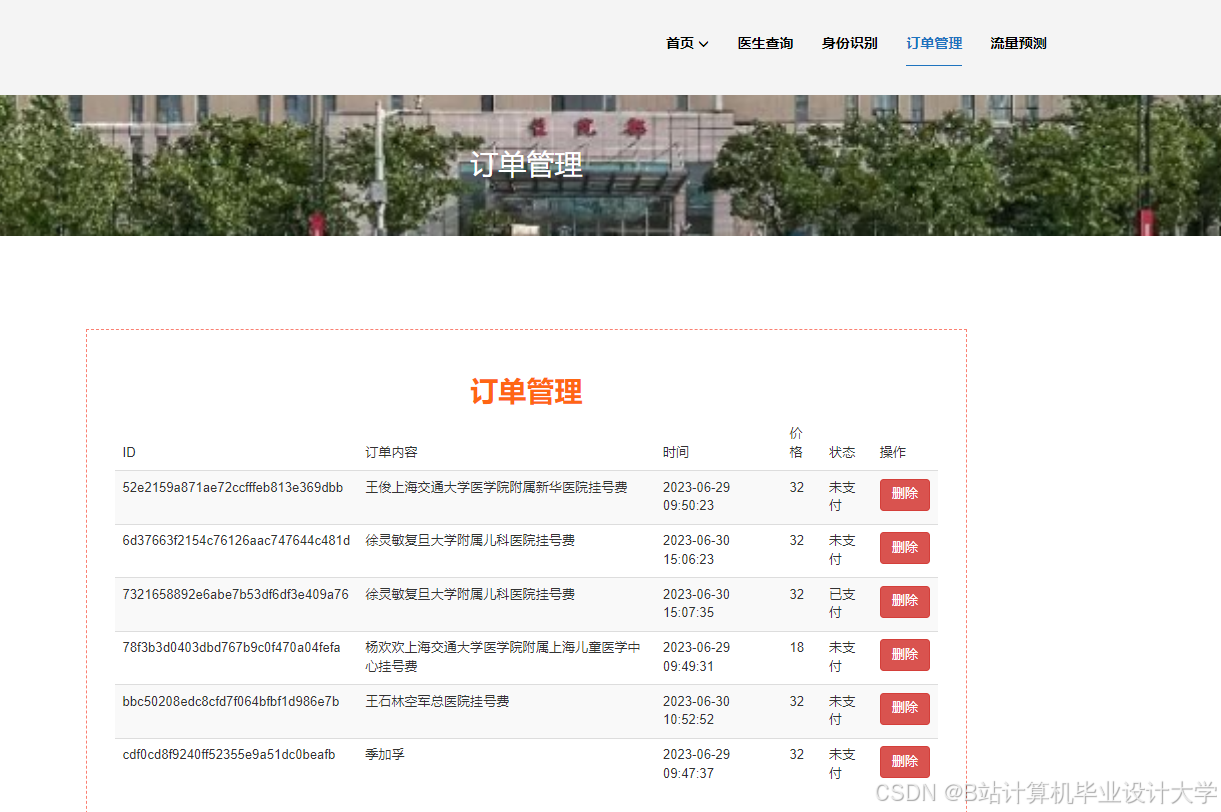This screenshot has width=1221, height=812.
Task: Click the 订单管理 banner title
Action: coord(527,165)
